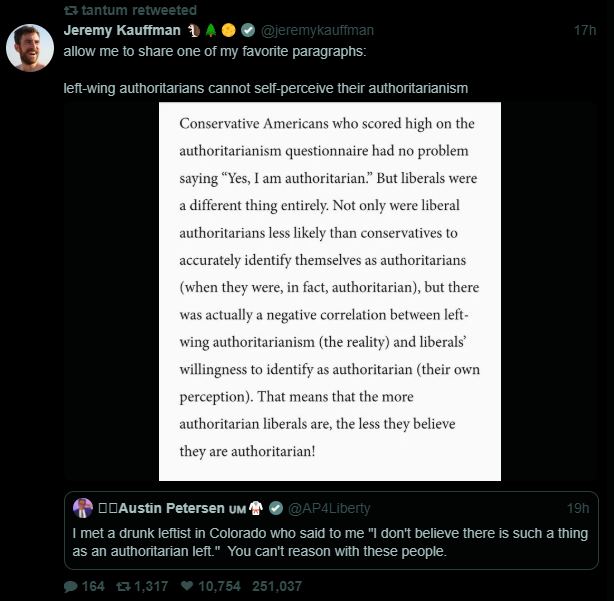Click the 'tantum retweeted' label

pyautogui.click(x=130, y=10)
